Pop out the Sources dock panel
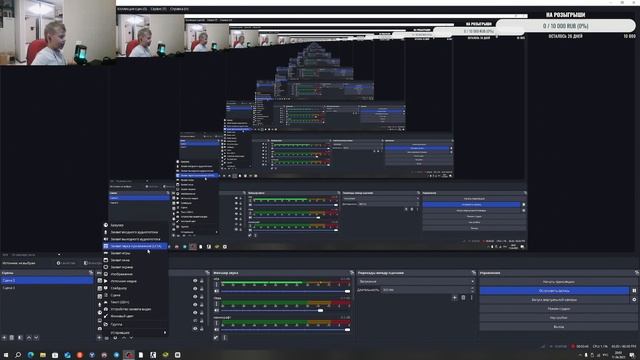Image resolution: width=640 pixels, height=360 pixels. click(x=207, y=273)
